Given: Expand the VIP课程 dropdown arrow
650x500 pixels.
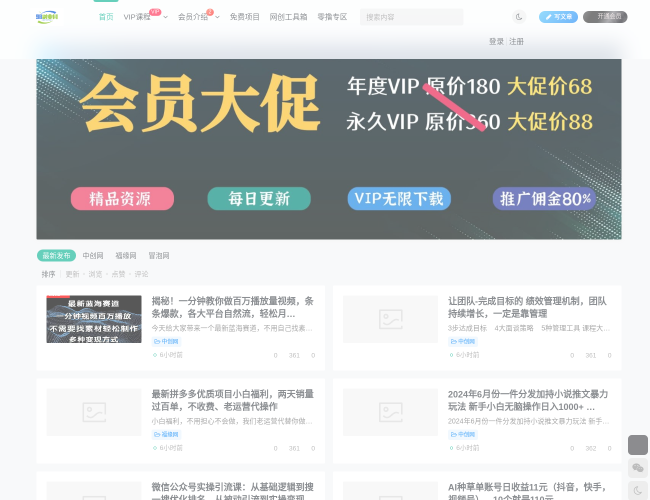Looking at the screenshot, I should tap(165, 17).
